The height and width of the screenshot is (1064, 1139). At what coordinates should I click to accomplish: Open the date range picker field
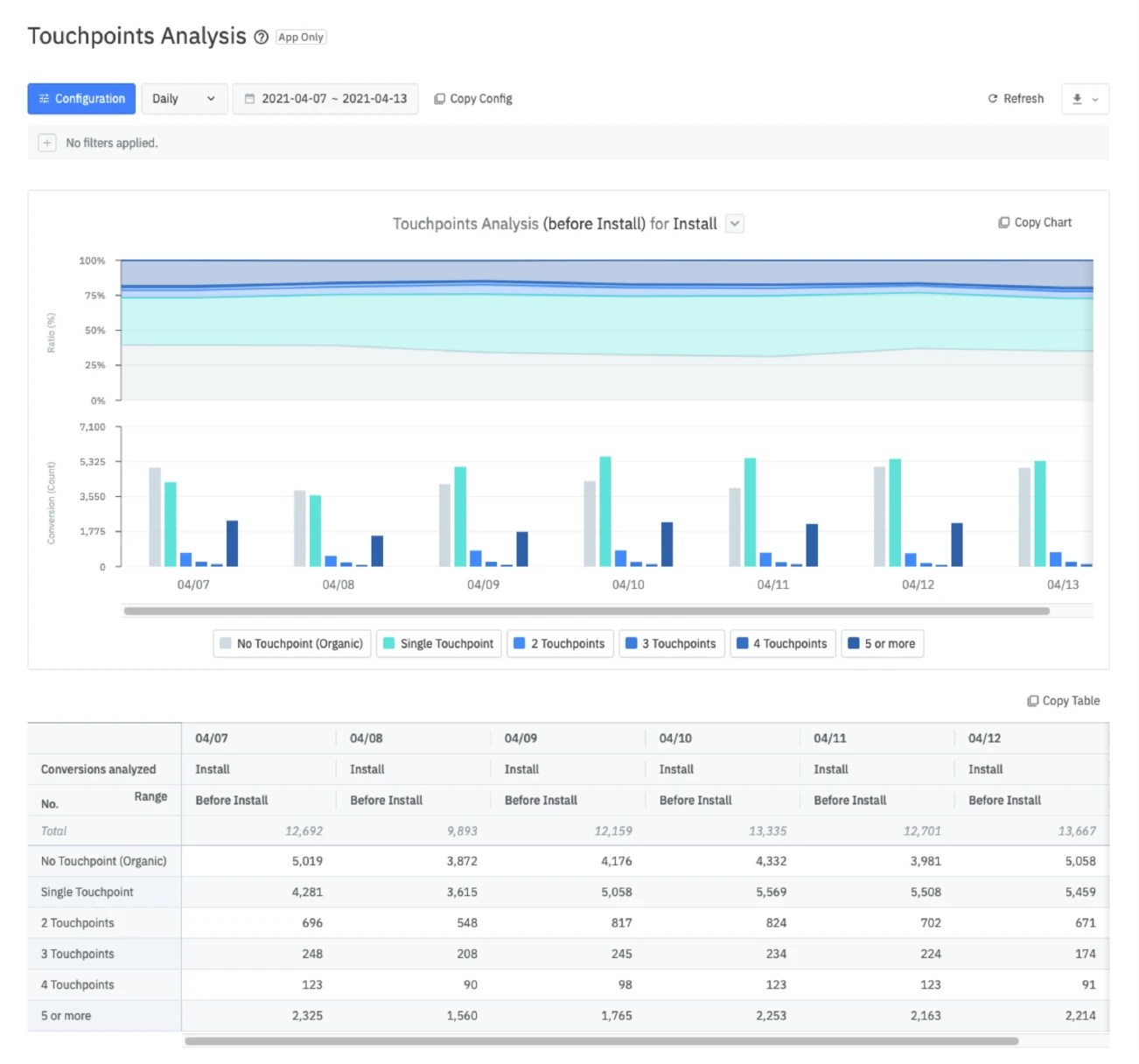[x=325, y=99]
